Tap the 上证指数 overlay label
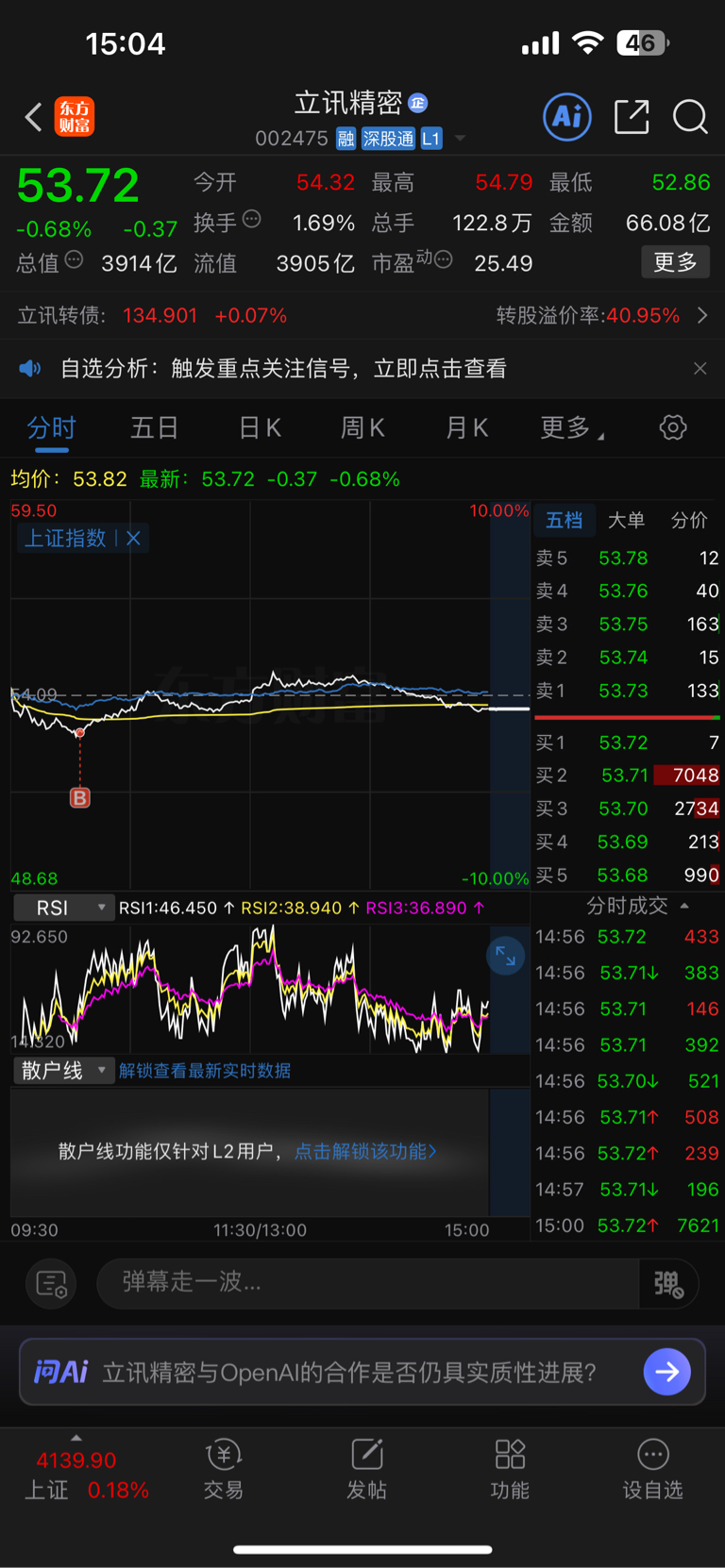 (65, 538)
